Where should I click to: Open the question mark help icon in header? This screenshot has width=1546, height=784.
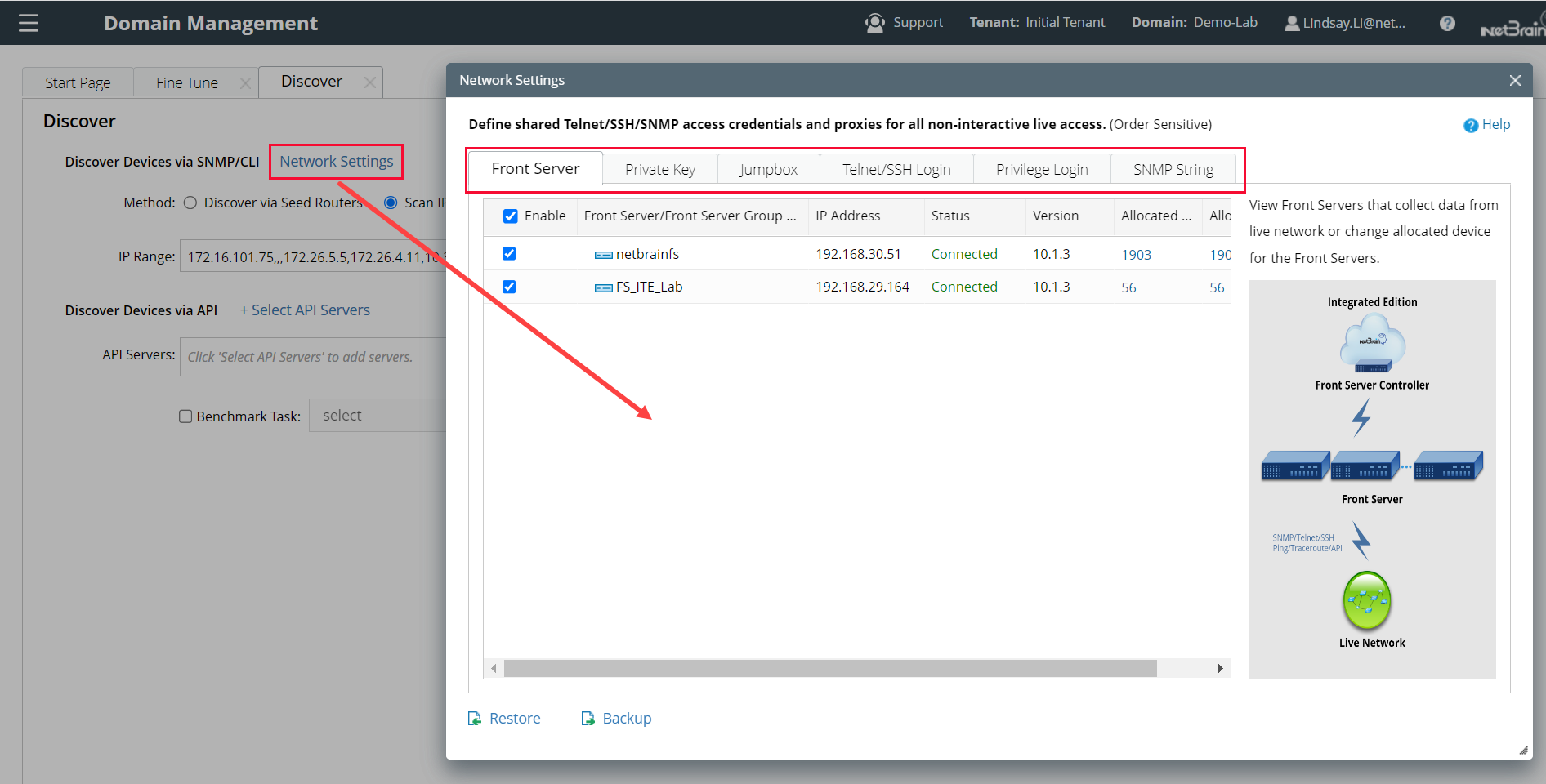click(1447, 23)
